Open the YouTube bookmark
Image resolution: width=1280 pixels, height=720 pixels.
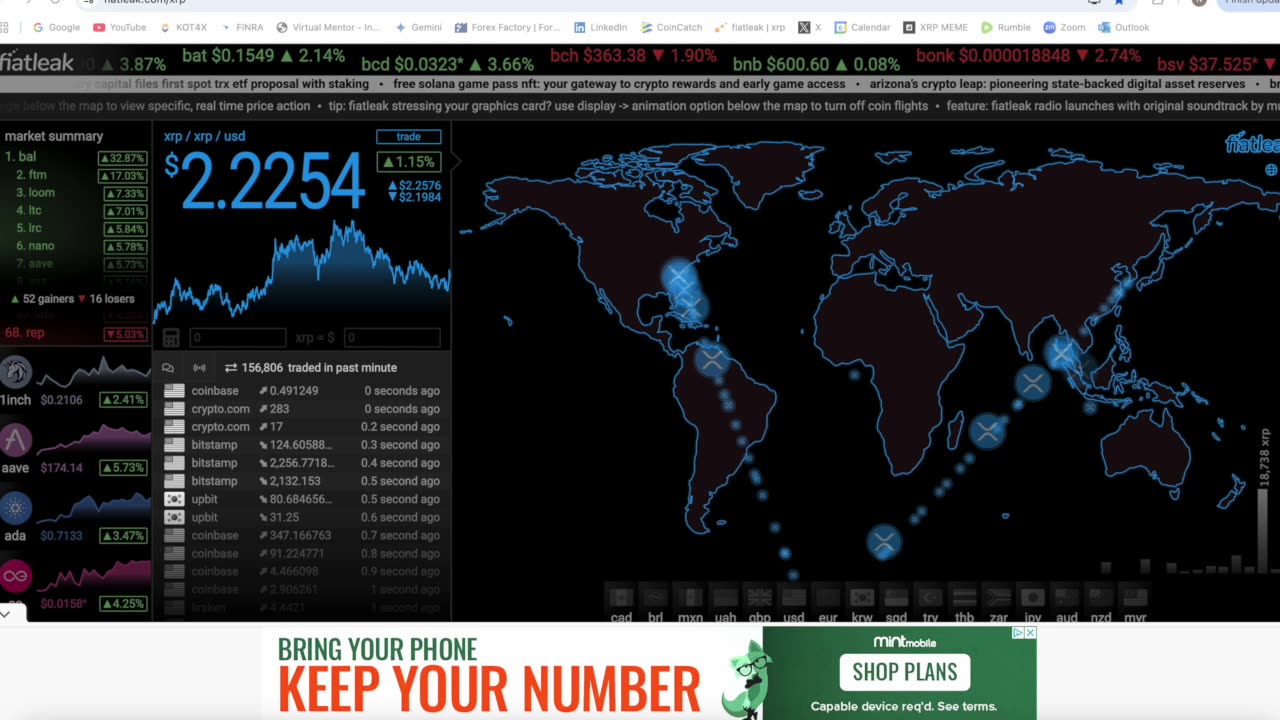coord(119,27)
